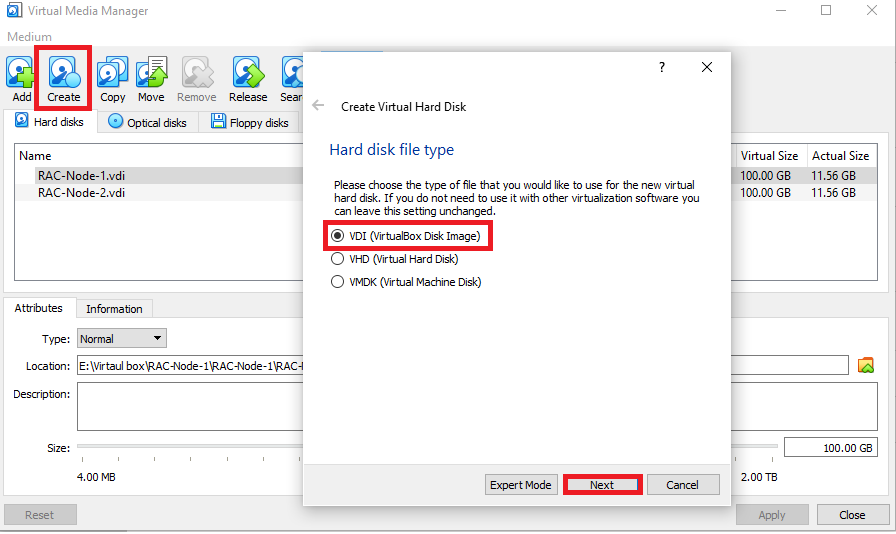Select RAC-Node-2.vdi in the disk list
896x534 pixels.
[x=81, y=193]
